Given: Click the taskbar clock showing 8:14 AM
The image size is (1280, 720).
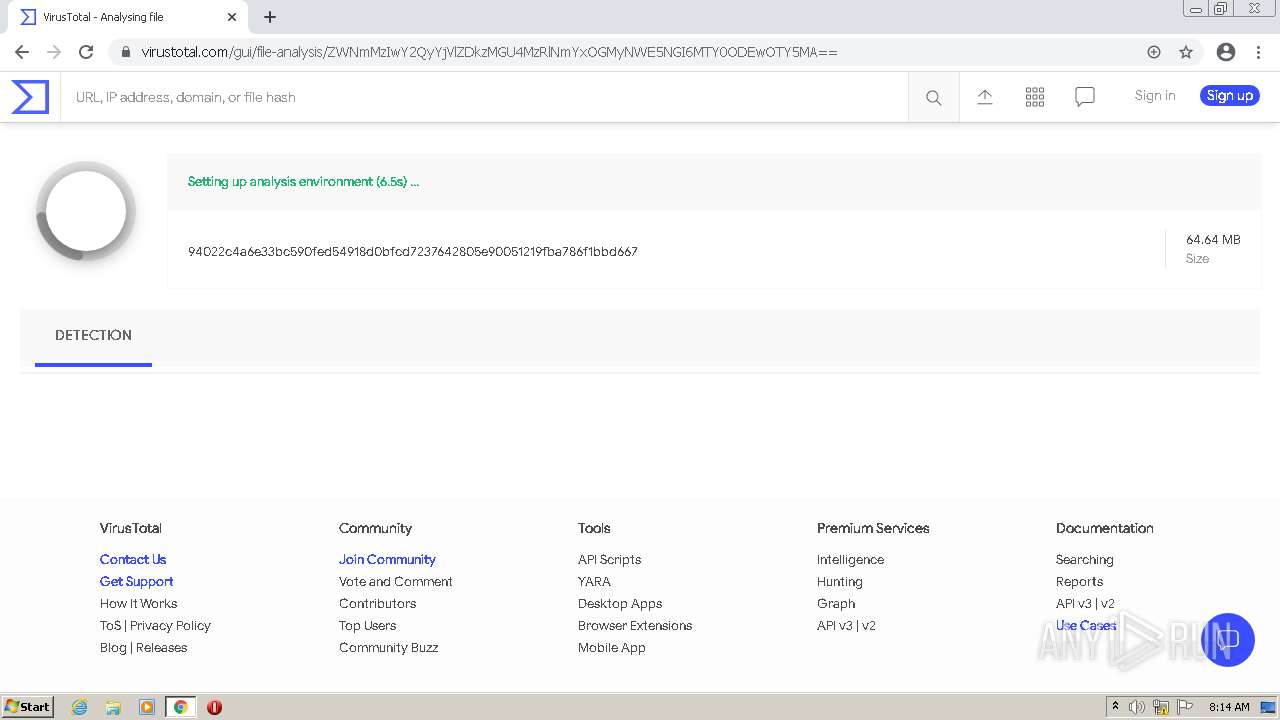Looking at the screenshot, I should click(x=1229, y=707).
